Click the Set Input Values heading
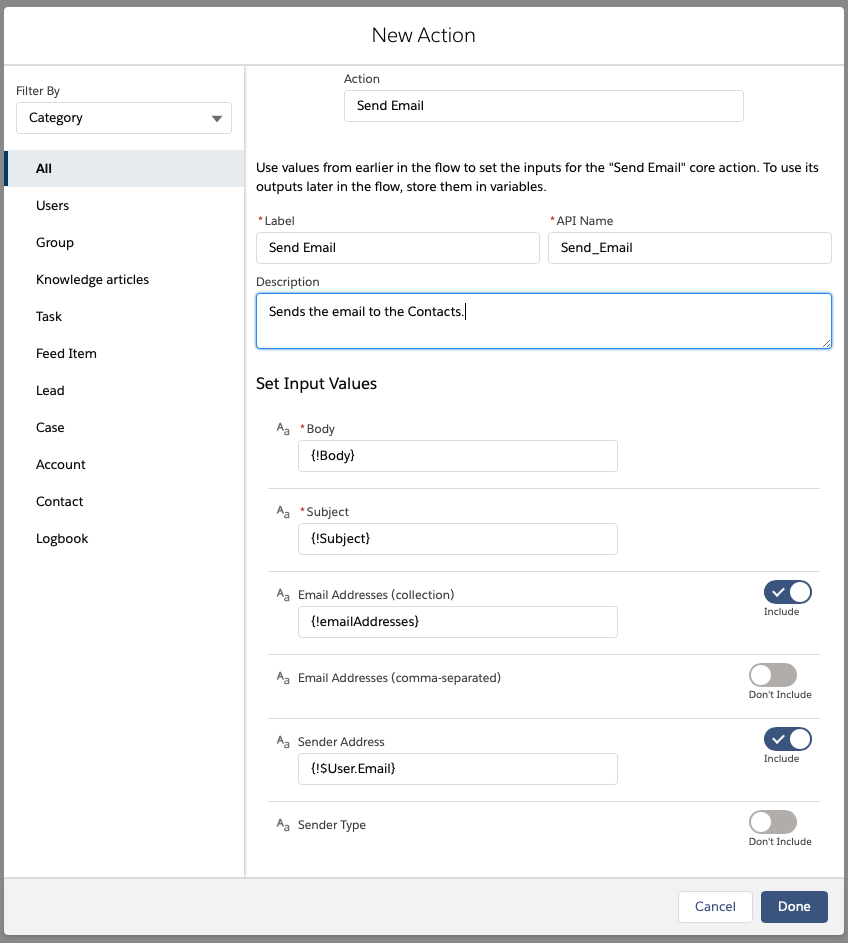 pos(316,384)
